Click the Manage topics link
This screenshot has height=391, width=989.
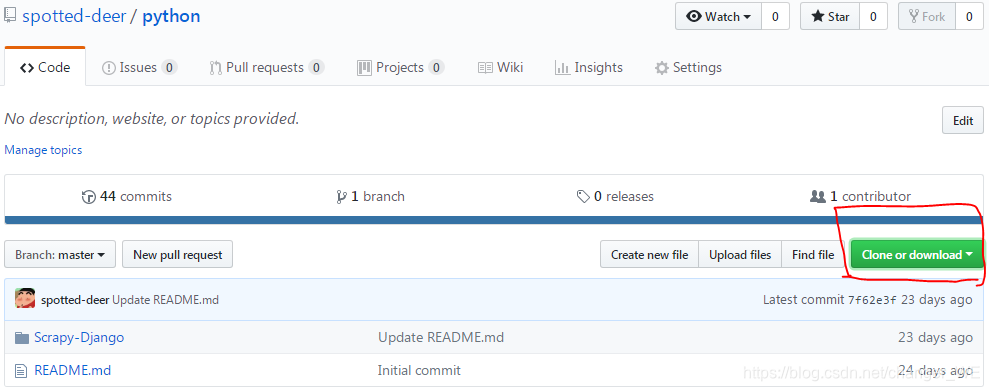(43, 150)
